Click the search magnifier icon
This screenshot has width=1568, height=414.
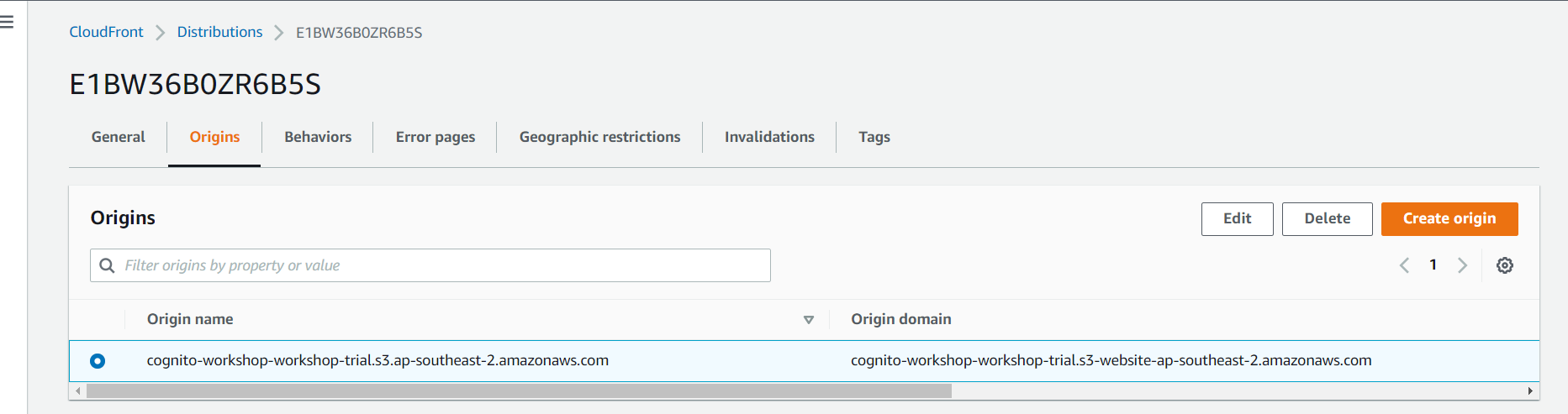[x=107, y=265]
